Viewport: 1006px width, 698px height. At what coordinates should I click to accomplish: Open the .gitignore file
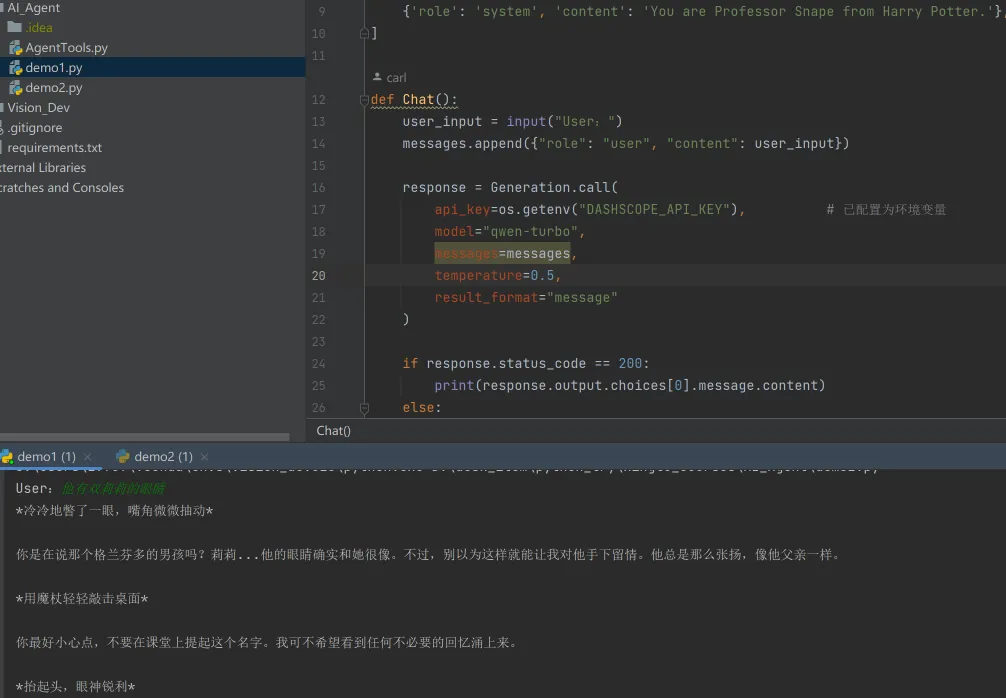point(35,127)
